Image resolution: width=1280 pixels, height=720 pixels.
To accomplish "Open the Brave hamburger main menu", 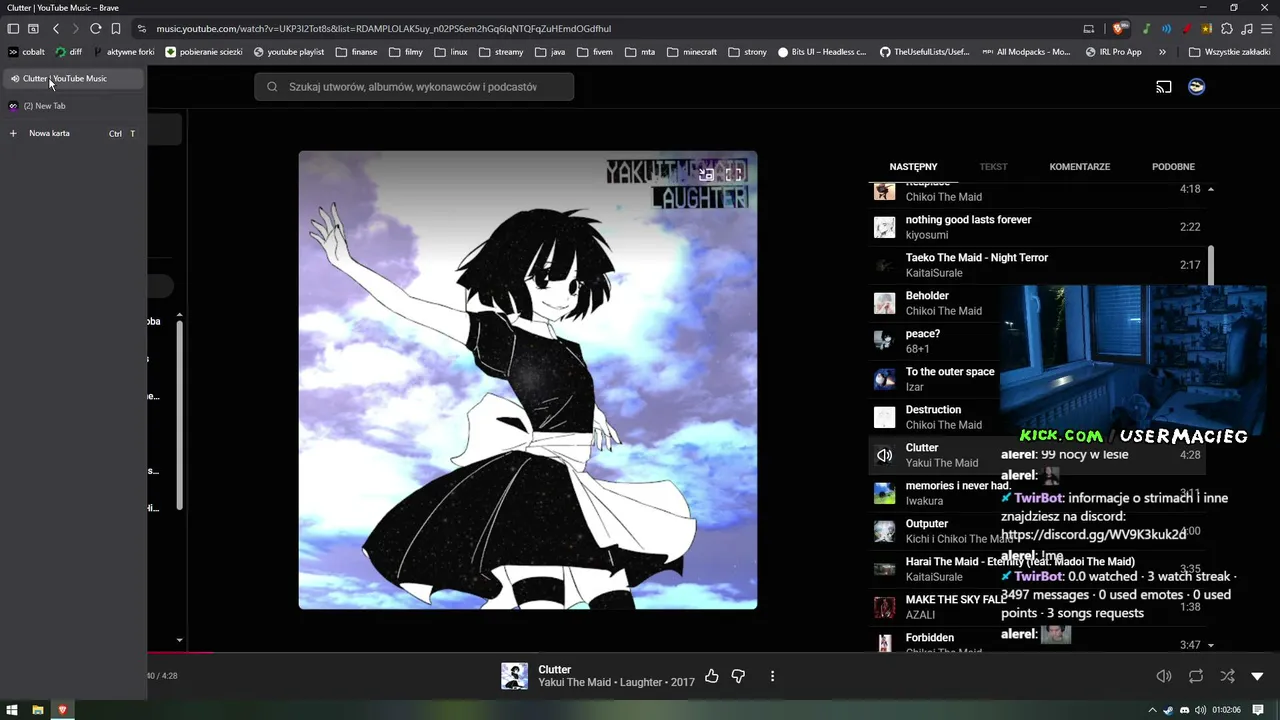I will coord(1265,29).
